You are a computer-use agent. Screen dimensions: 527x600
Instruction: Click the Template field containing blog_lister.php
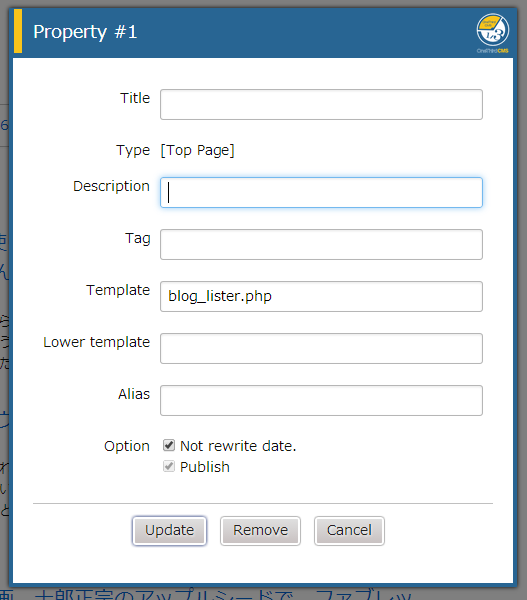(x=321, y=297)
